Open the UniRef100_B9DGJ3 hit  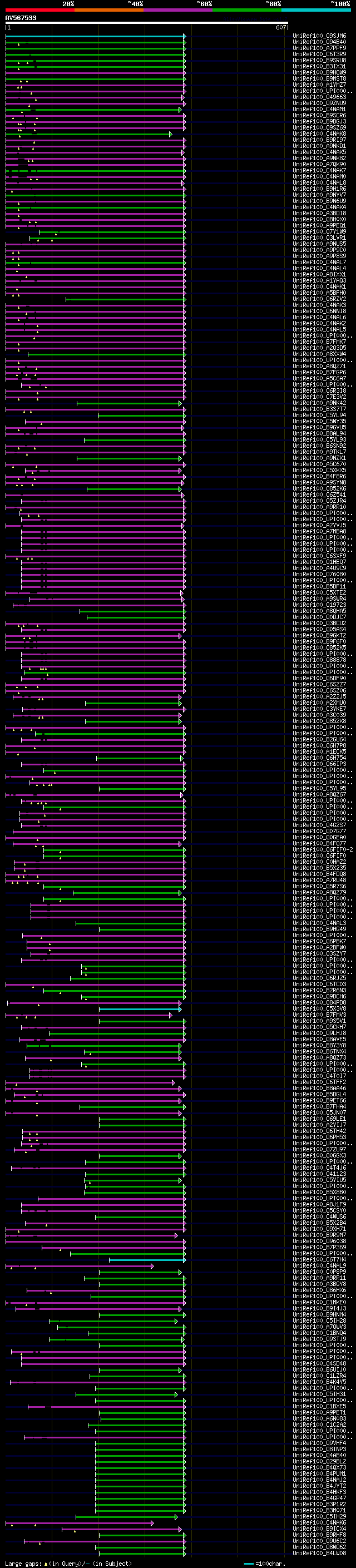(x=319, y=122)
